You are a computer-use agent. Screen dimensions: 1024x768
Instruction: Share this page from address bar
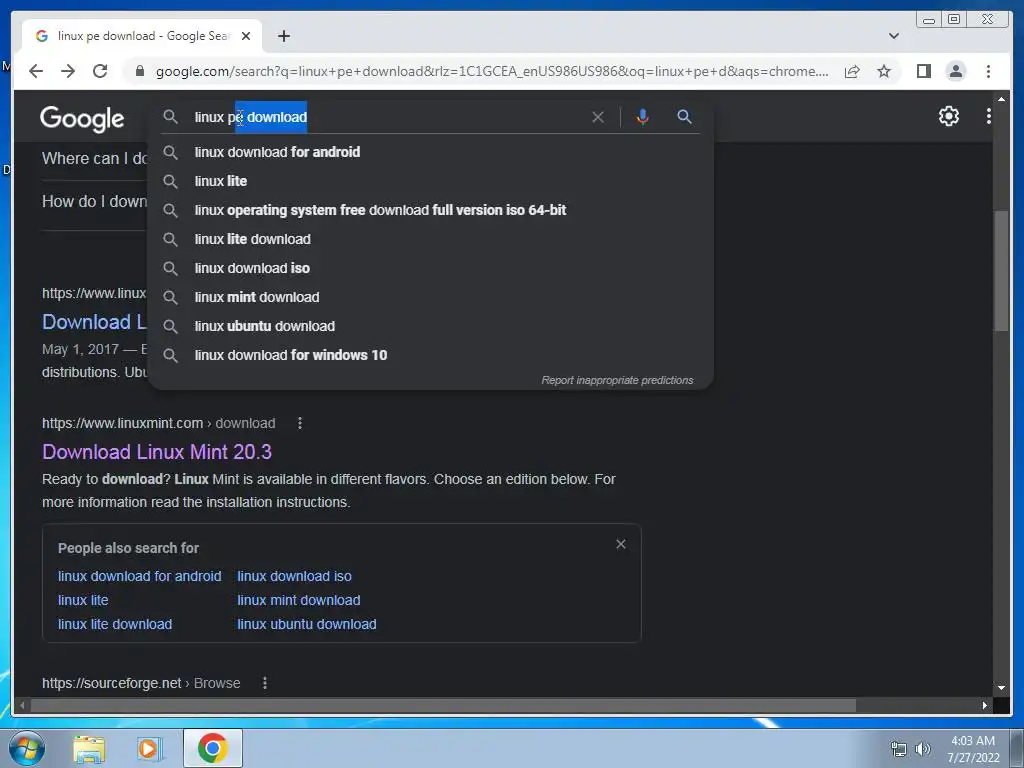[x=852, y=71]
